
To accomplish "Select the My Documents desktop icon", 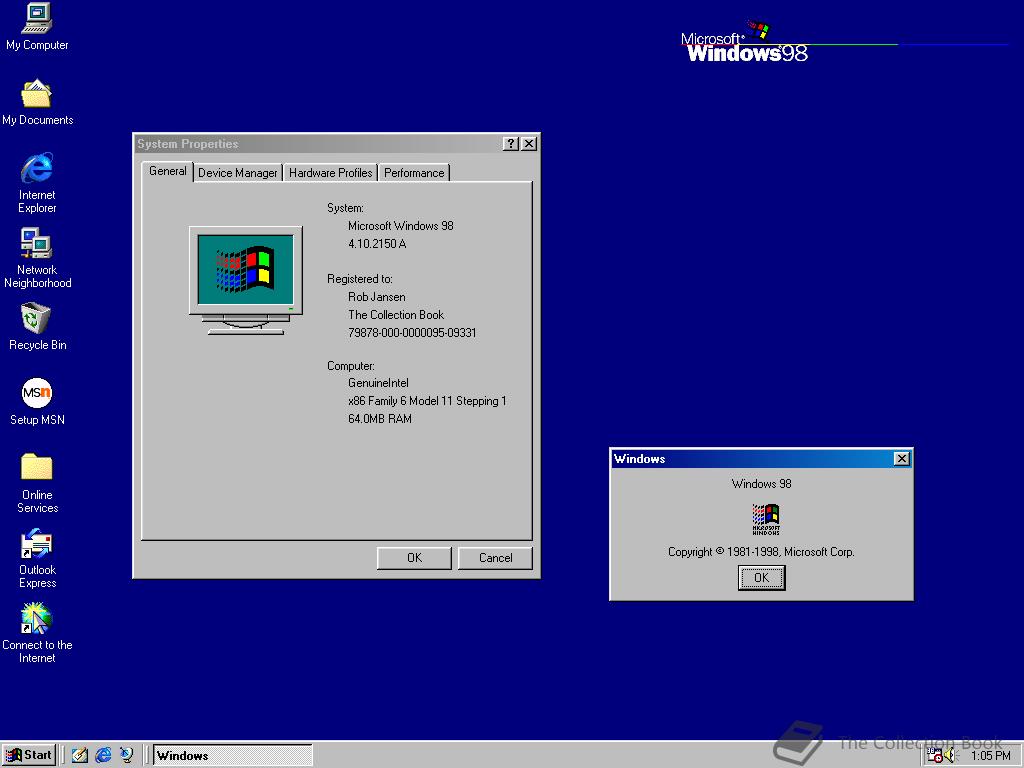I will [x=37, y=102].
